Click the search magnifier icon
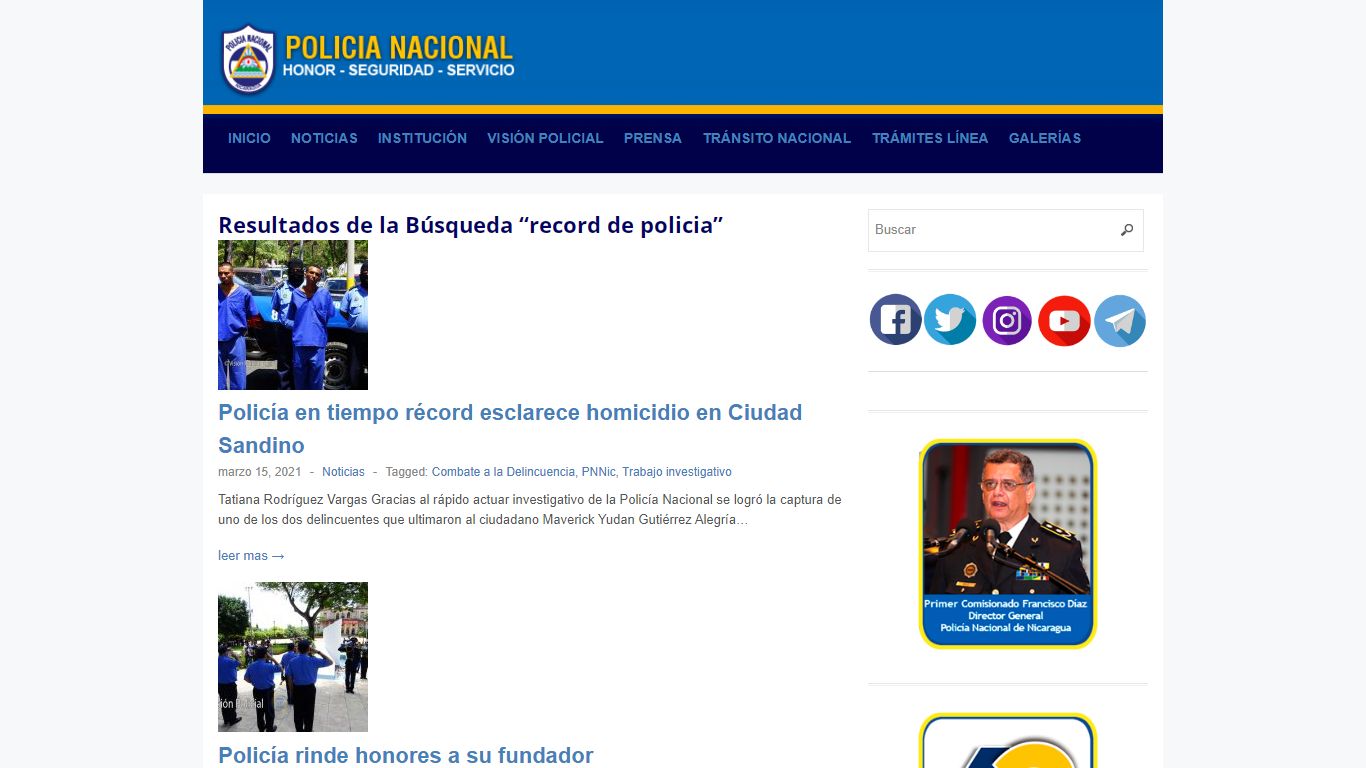Viewport: 1366px width, 768px height. click(x=1127, y=230)
